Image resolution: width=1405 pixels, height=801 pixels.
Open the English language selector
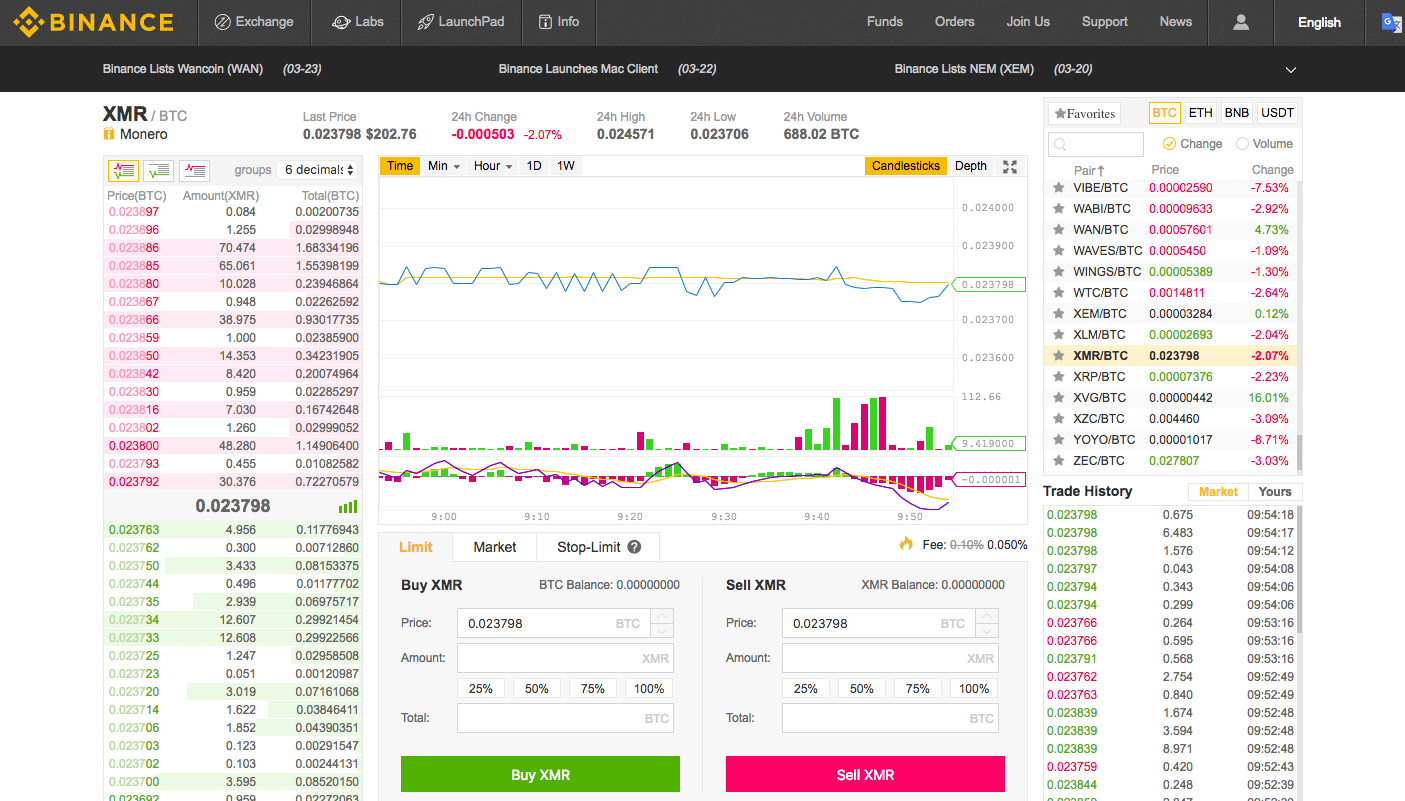point(1319,22)
